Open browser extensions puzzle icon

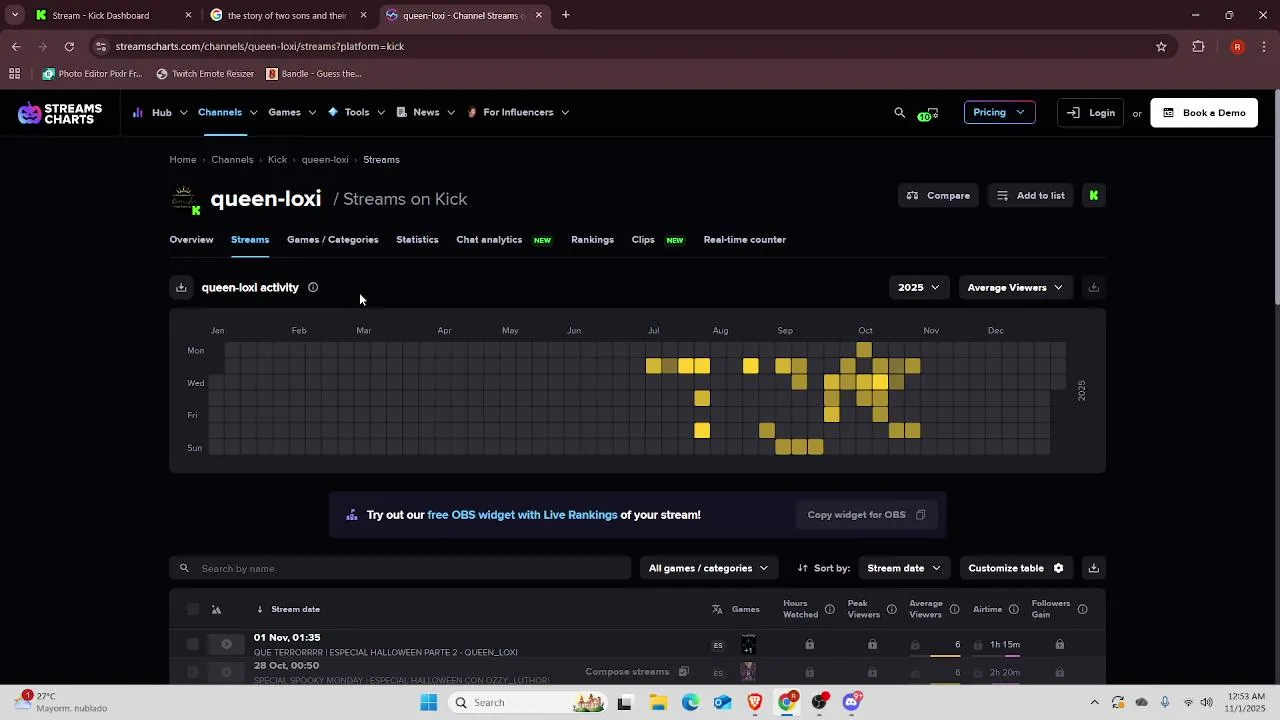coord(1198,46)
